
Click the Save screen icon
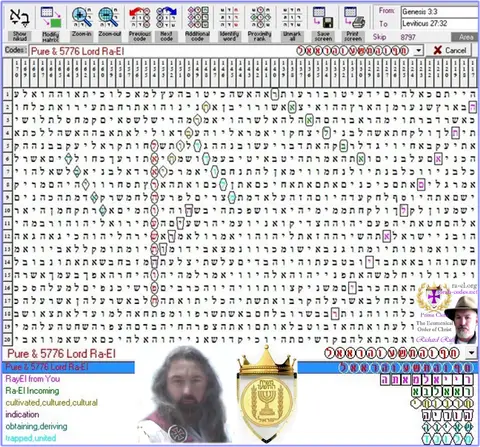pyautogui.click(x=323, y=18)
